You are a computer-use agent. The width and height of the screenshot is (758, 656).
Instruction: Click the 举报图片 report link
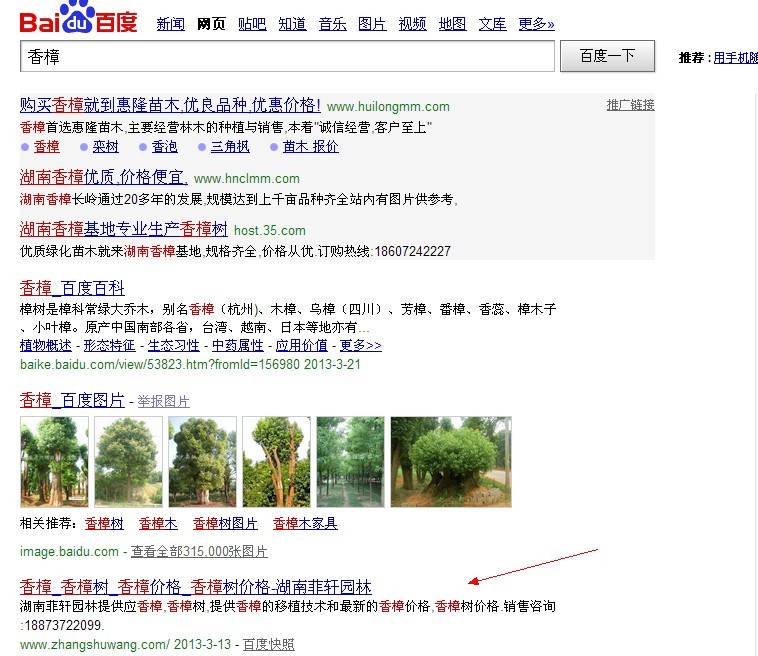pos(164,401)
